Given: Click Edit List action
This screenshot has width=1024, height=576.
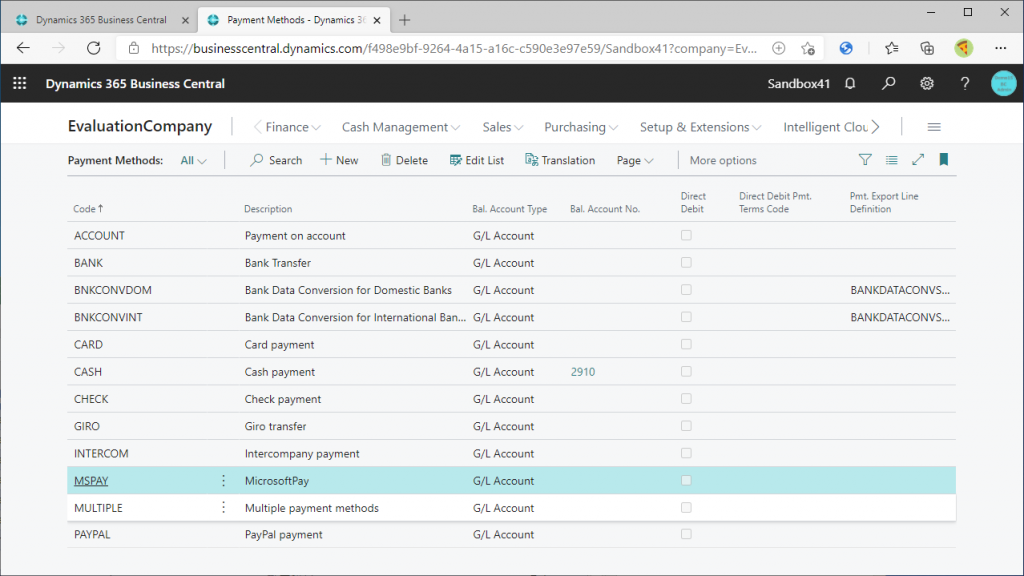Looking at the screenshot, I should tap(477, 161).
